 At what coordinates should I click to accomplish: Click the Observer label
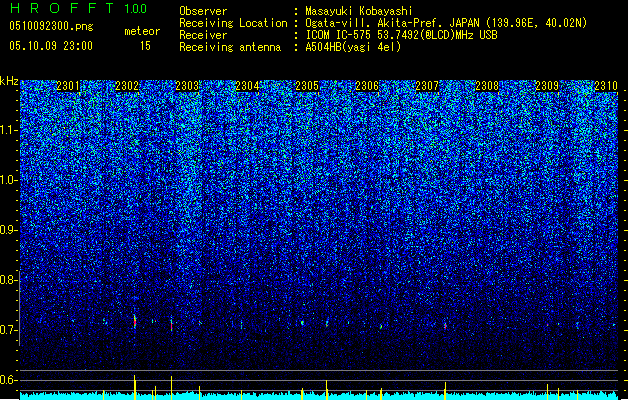(203, 11)
